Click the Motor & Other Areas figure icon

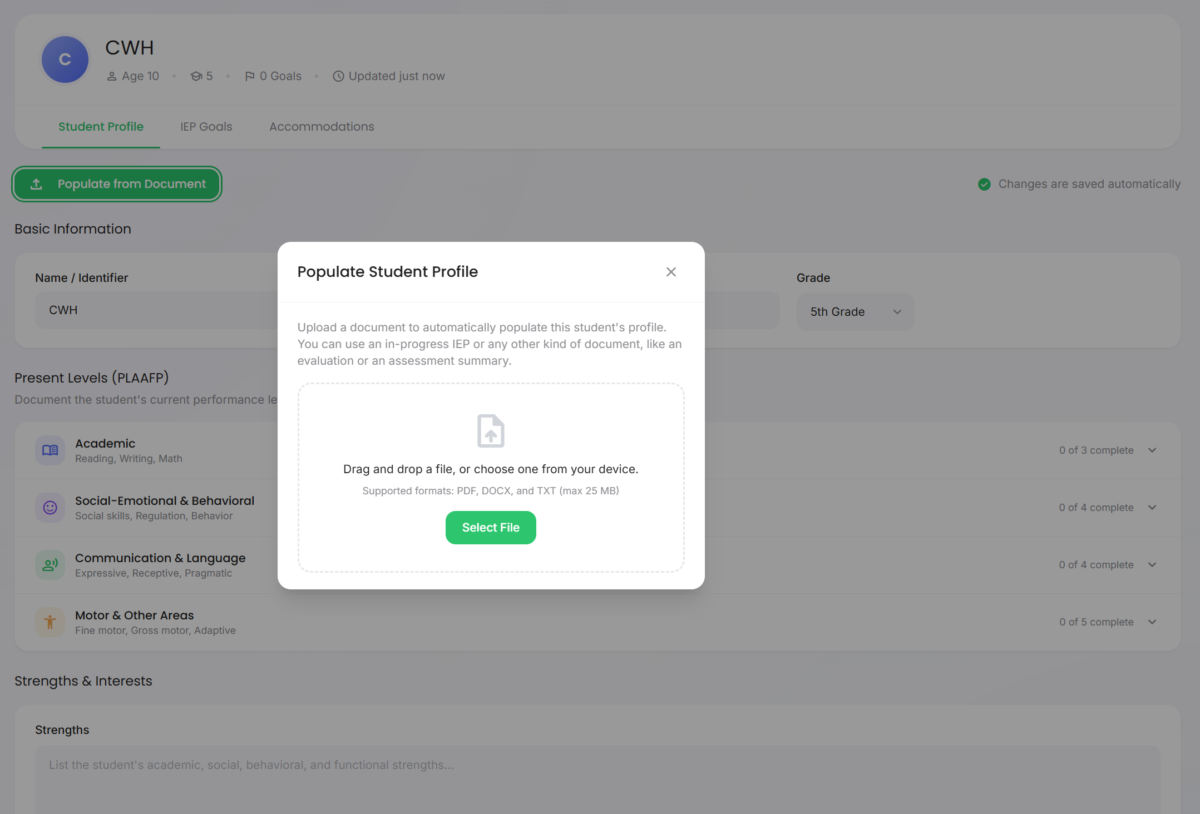point(50,622)
